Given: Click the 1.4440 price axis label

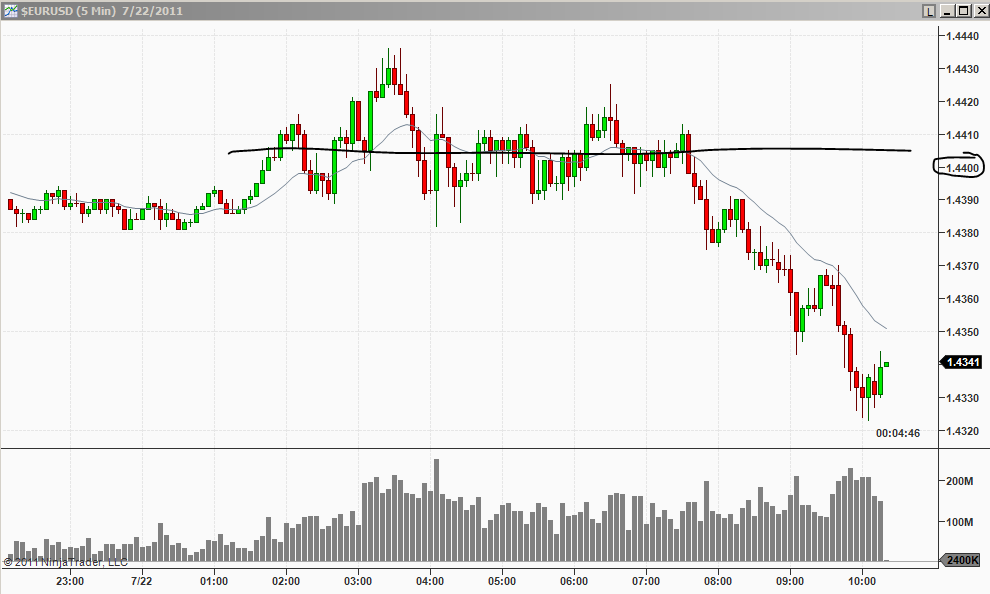Looking at the screenshot, I should click(962, 36).
